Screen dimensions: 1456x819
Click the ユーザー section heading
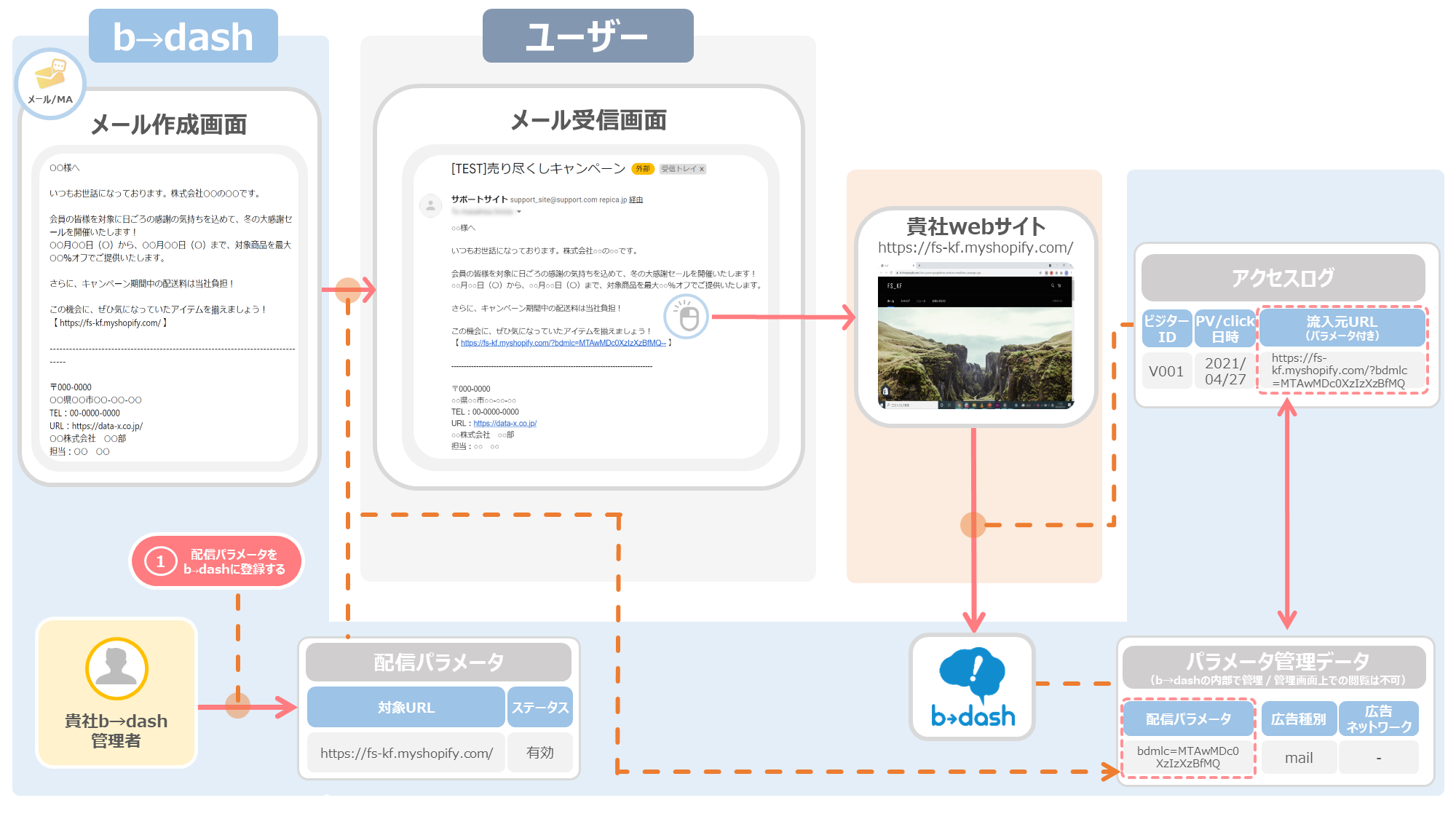click(588, 36)
